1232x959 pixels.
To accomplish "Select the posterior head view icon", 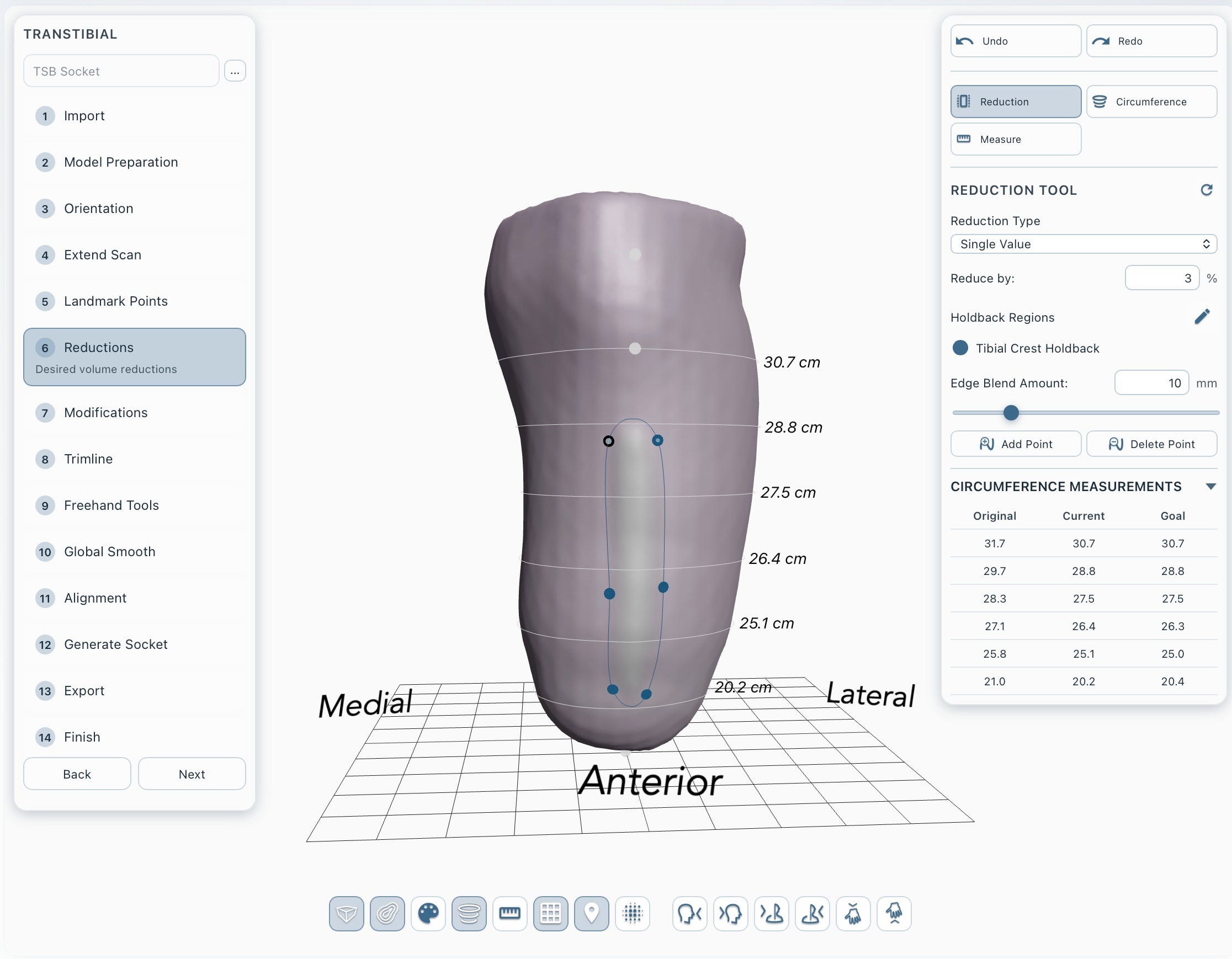I will pos(730,913).
